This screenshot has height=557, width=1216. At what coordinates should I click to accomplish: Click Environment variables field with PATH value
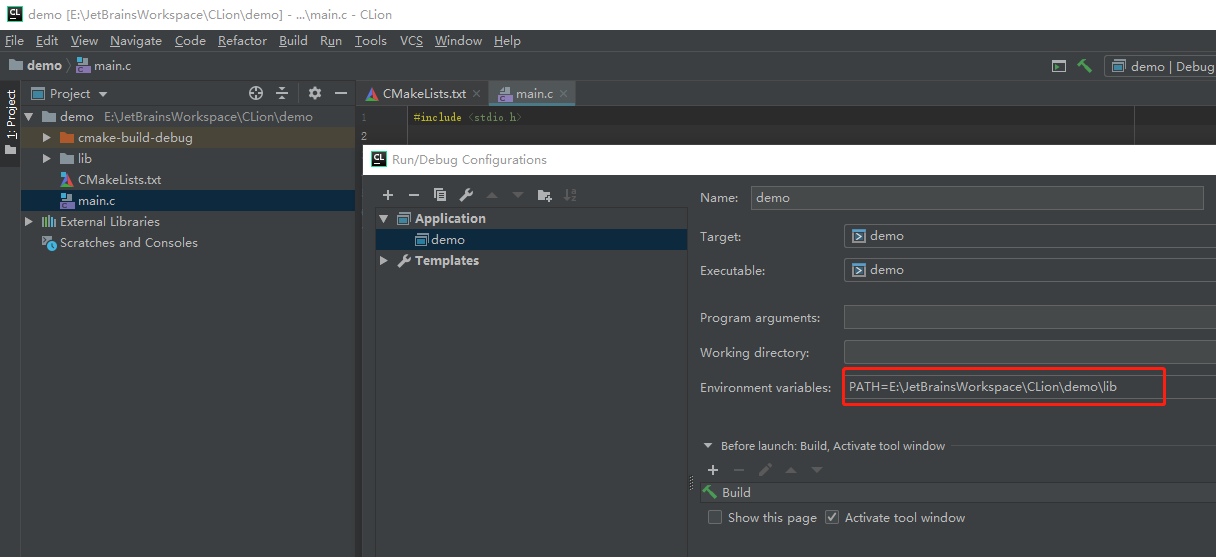click(x=1030, y=386)
